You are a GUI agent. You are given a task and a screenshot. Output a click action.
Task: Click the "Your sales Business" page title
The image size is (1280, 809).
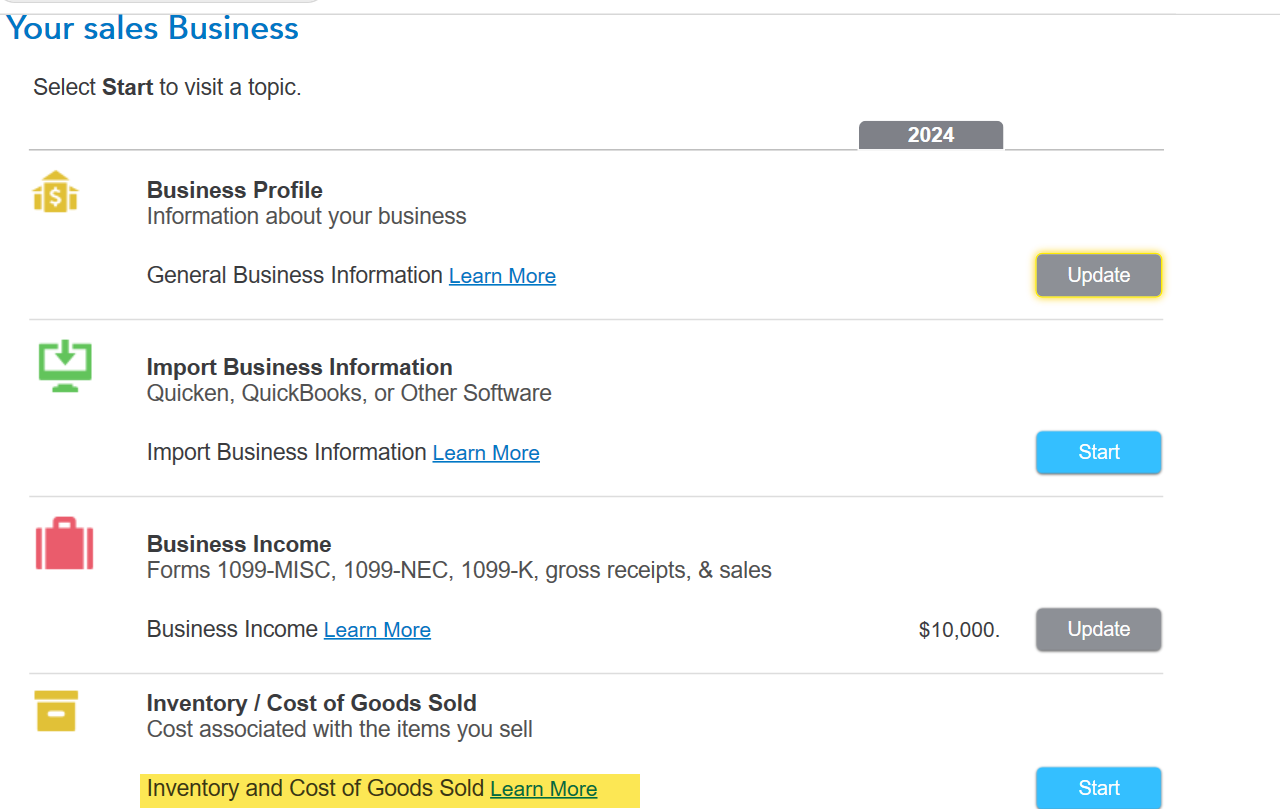coord(153,28)
